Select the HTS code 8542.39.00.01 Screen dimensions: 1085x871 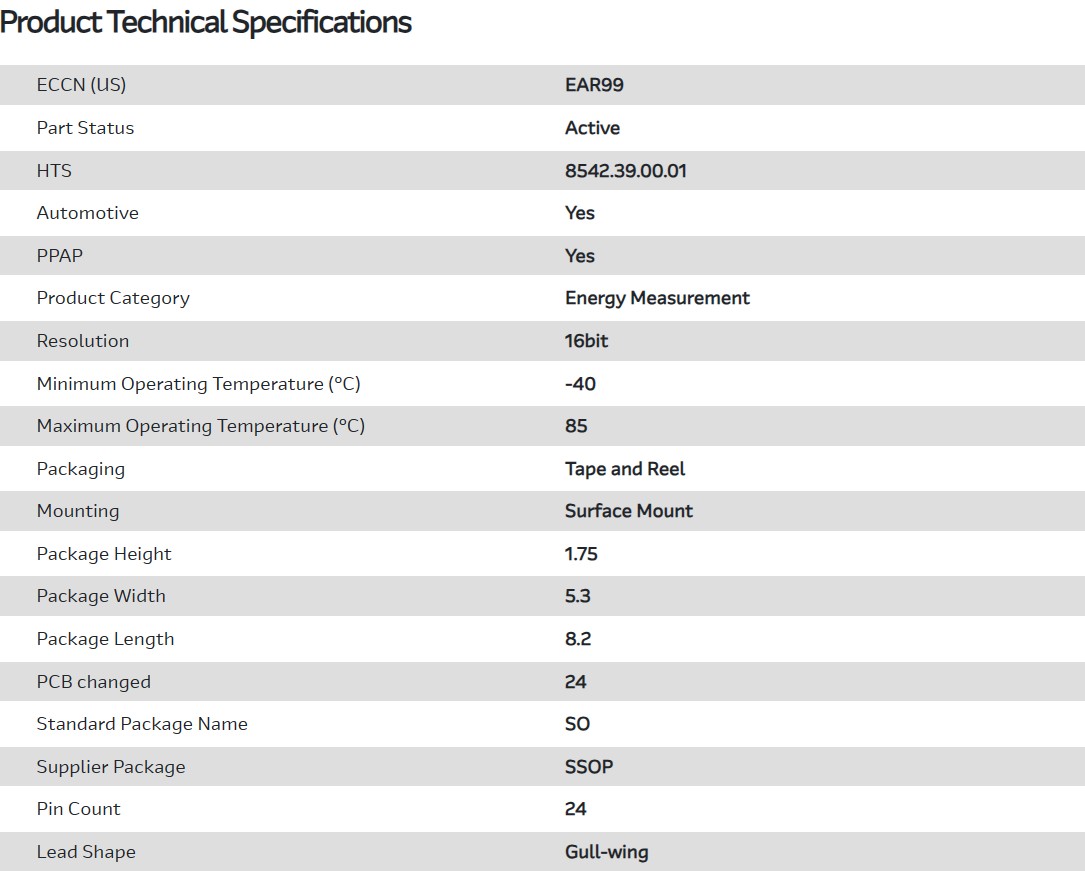625,171
